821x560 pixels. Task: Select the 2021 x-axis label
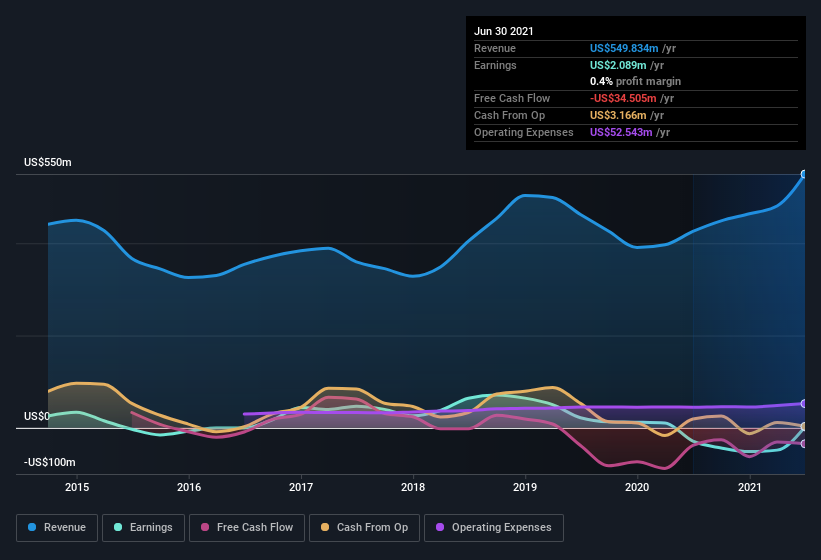click(x=750, y=487)
